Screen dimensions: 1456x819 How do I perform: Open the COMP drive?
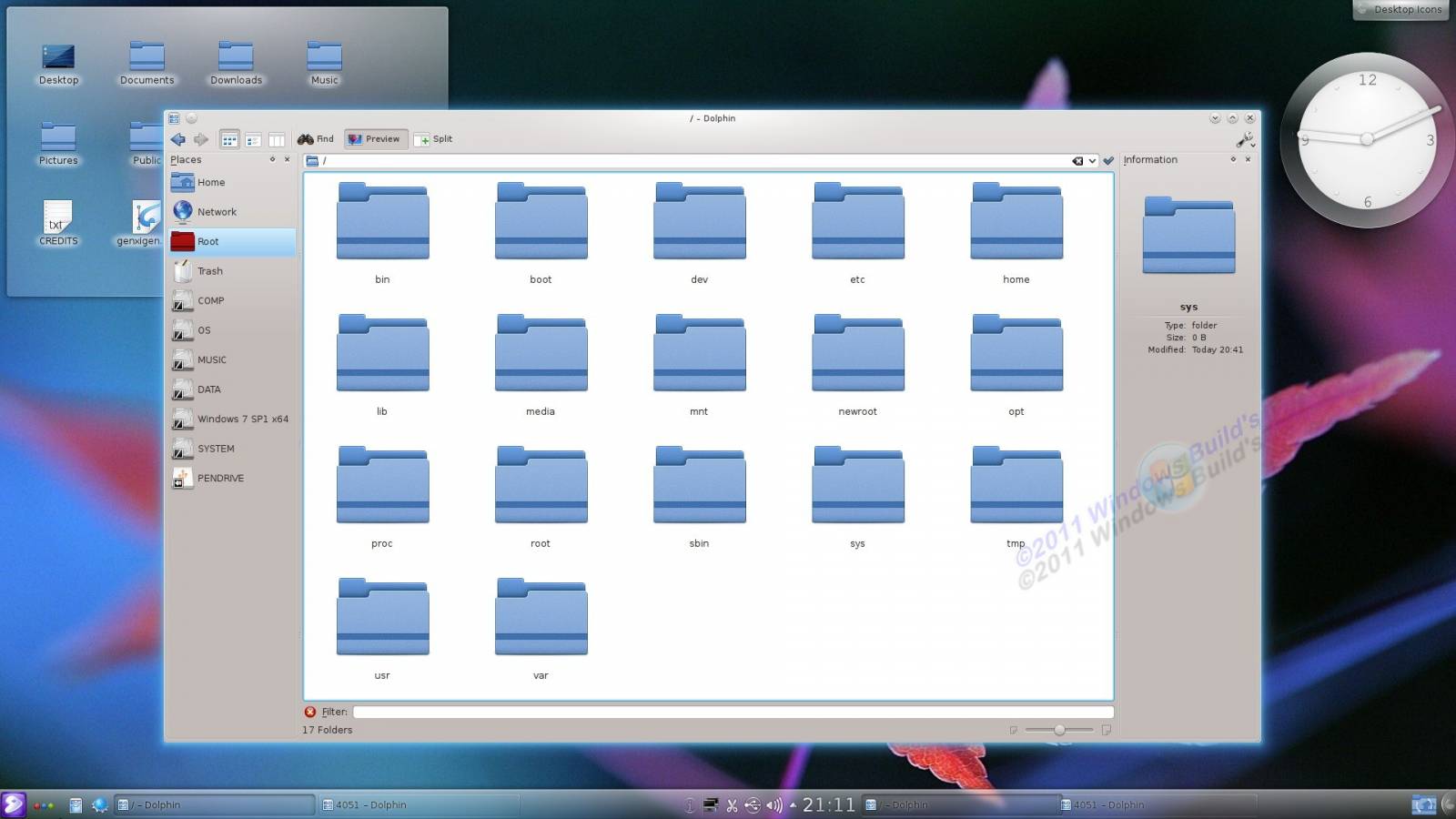(x=232, y=300)
